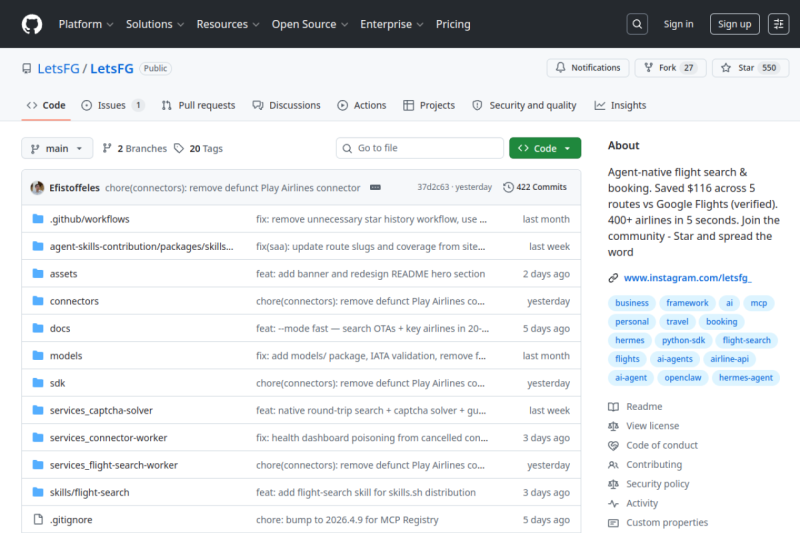Screen dimensions: 800x533
Task: Select the hermes-agent topic tag
Action: coord(745,378)
